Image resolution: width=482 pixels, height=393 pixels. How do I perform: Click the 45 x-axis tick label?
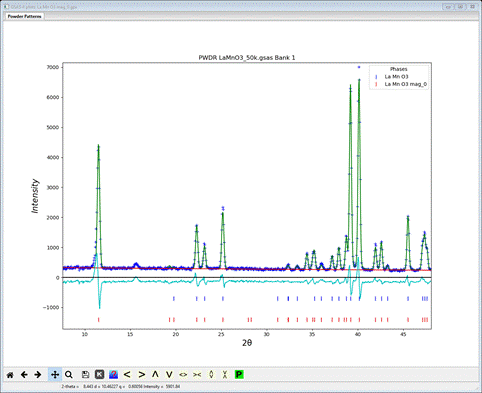point(403,334)
